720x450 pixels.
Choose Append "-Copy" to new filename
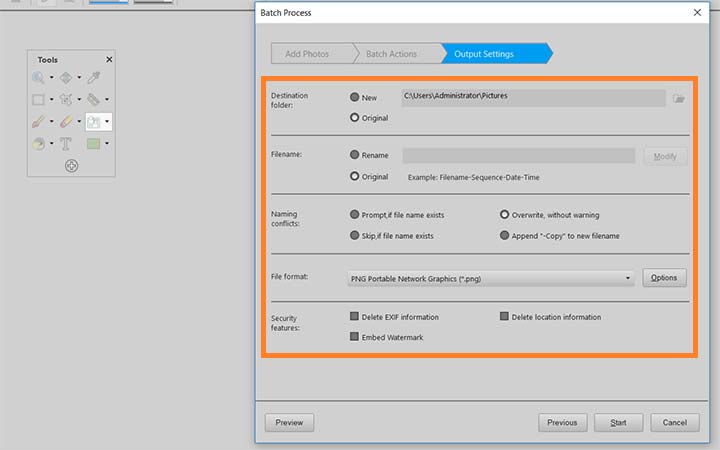coord(504,235)
